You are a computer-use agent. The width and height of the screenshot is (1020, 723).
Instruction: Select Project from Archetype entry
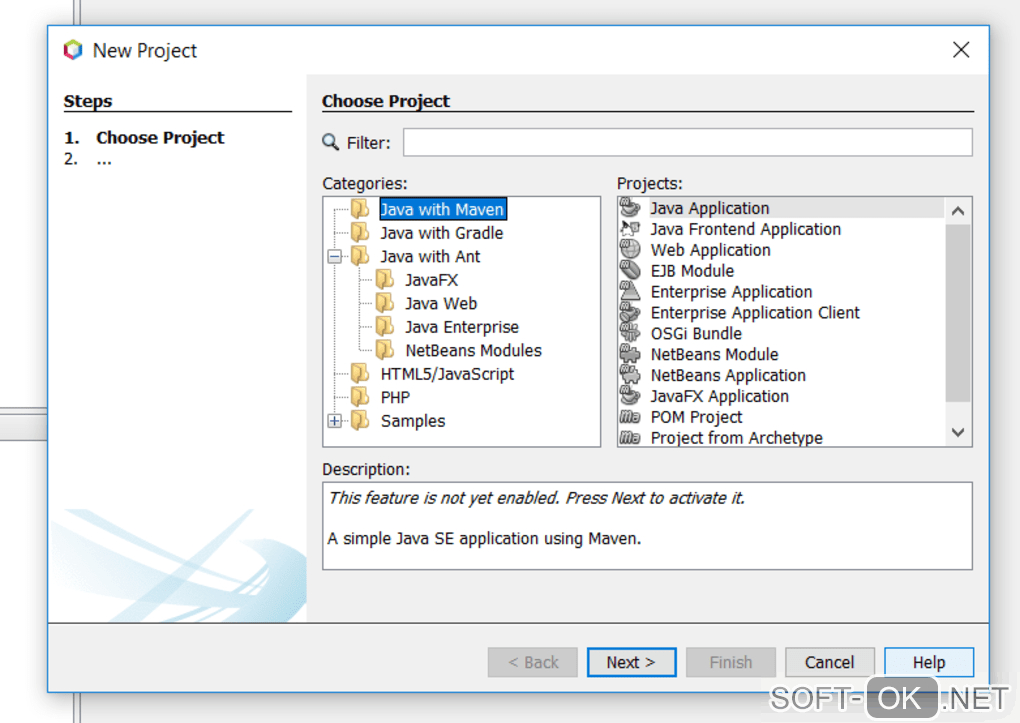point(736,438)
